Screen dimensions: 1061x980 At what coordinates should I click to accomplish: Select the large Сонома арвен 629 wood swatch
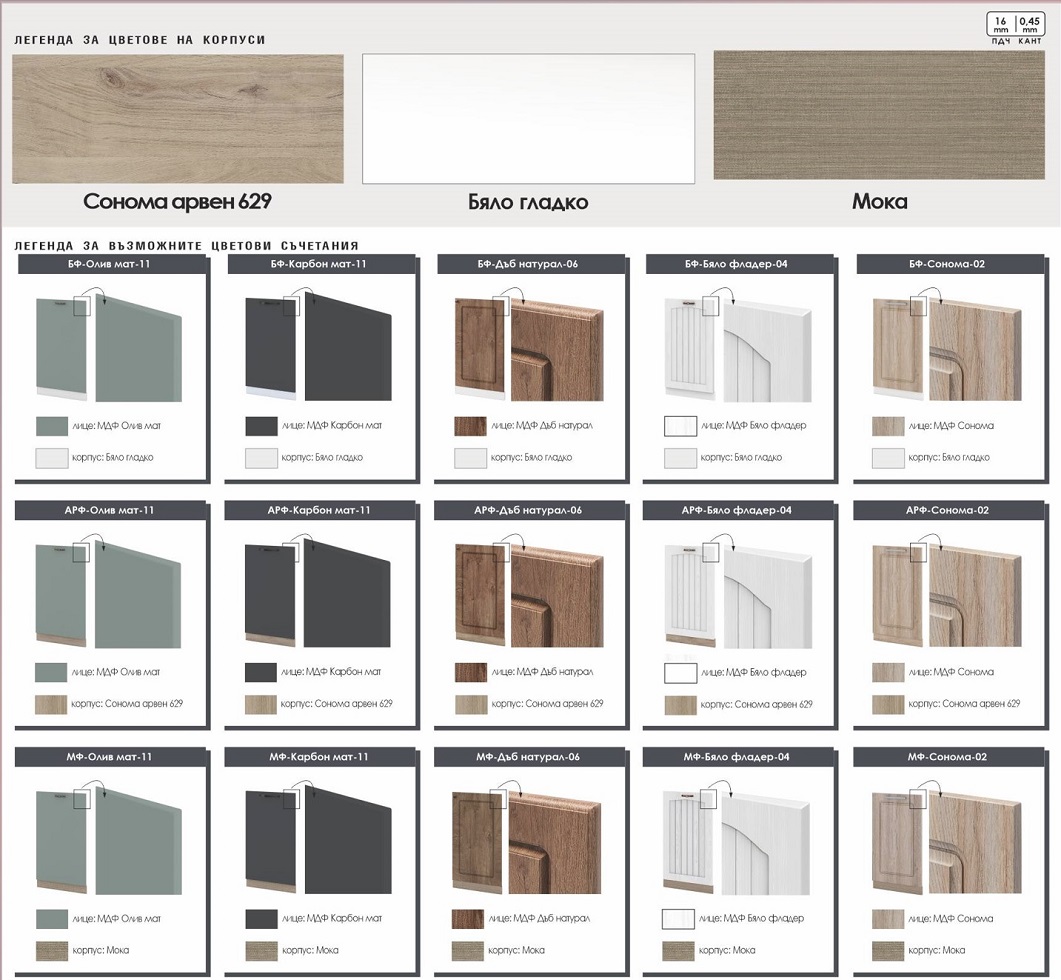(x=178, y=118)
